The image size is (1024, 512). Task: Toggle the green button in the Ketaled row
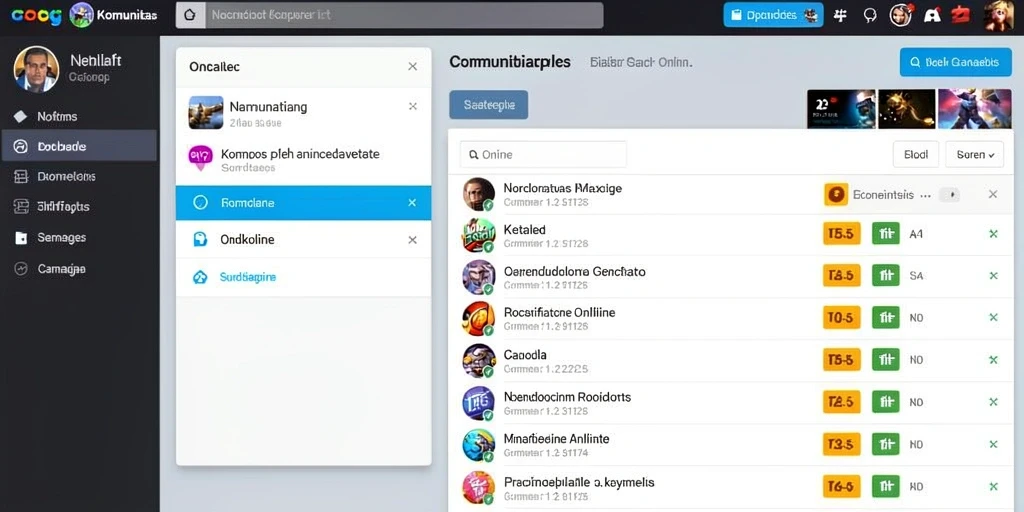(886, 233)
